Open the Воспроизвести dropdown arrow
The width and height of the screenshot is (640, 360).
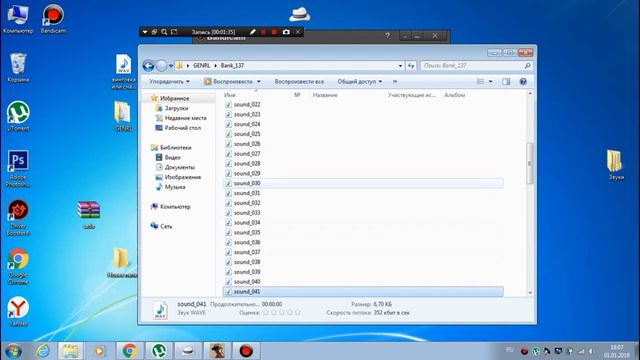[x=258, y=82]
